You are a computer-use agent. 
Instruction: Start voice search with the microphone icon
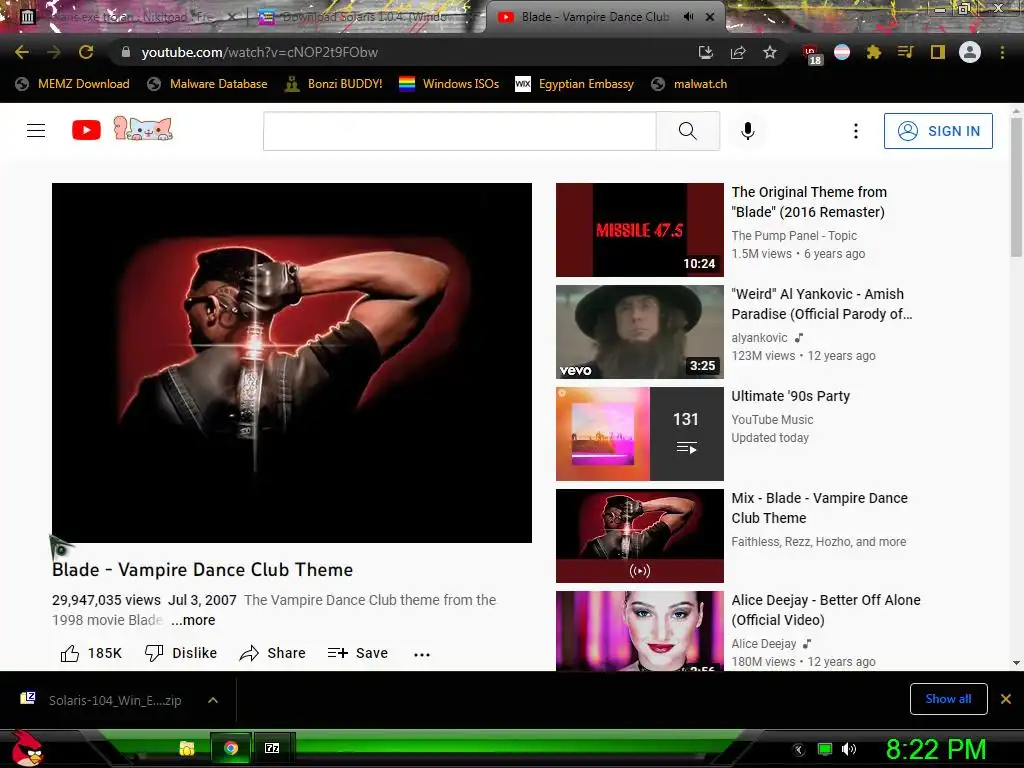[748, 131]
